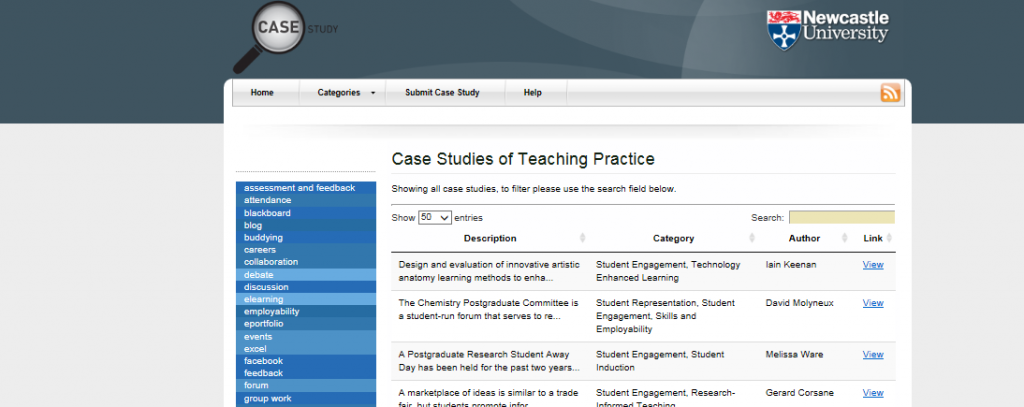Select the 'assessment and feedback' tag
This screenshot has width=1024, height=407.
[299, 188]
